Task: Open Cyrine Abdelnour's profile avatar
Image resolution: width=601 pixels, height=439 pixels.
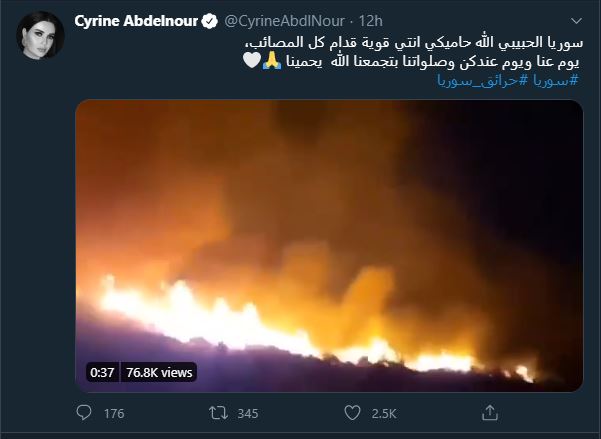Action: [40, 35]
